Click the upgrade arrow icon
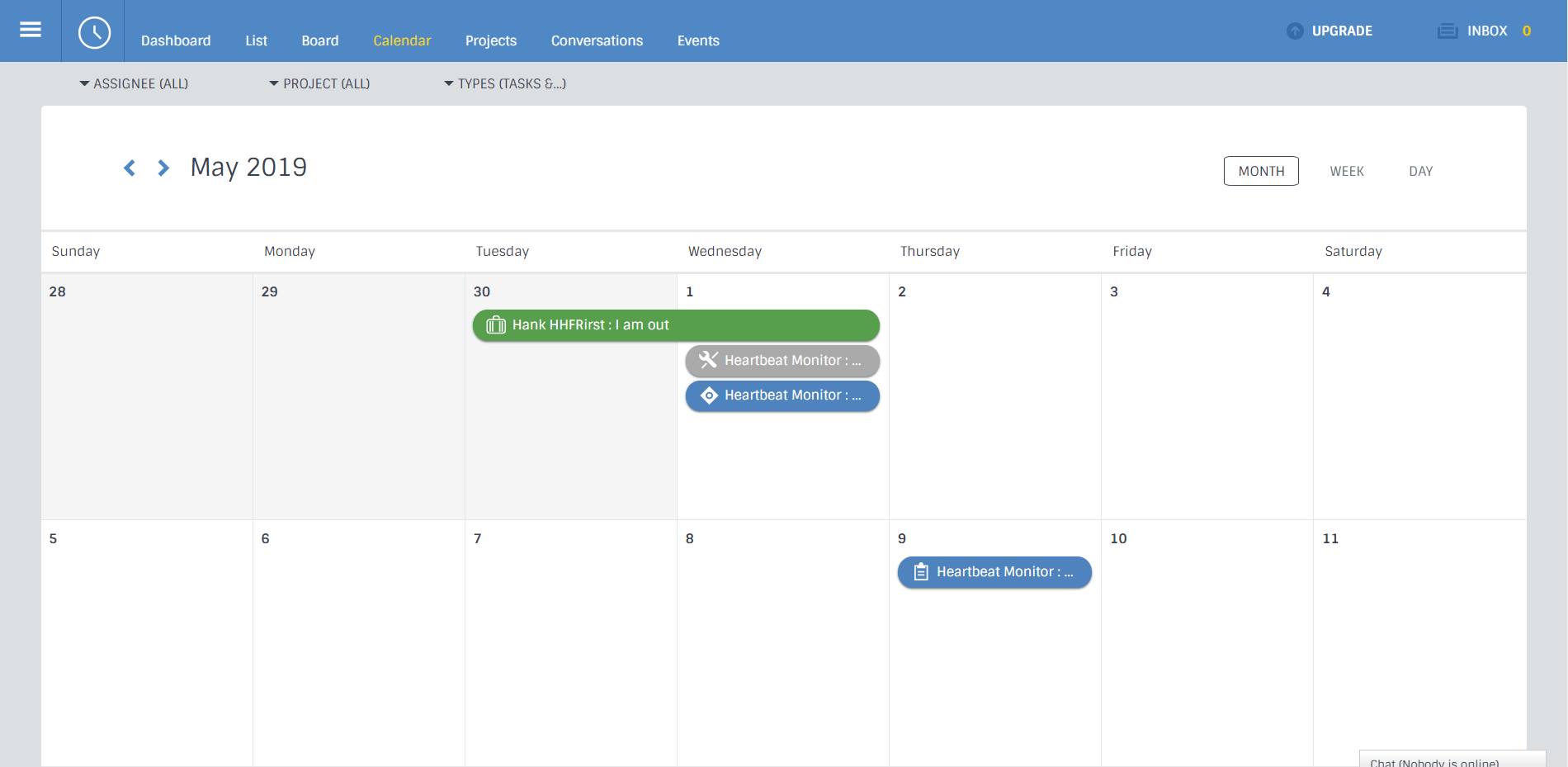The width and height of the screenshot is (1568, 767). (x=1295, y=31)
